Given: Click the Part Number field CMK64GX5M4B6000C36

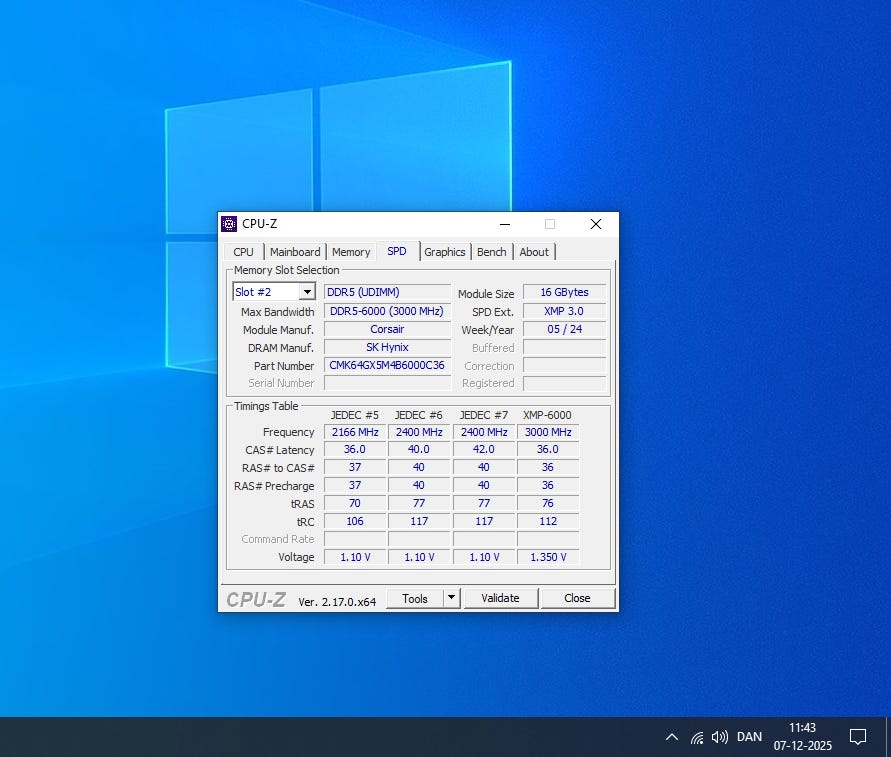Looking at the screenshot, I should 387,366.
